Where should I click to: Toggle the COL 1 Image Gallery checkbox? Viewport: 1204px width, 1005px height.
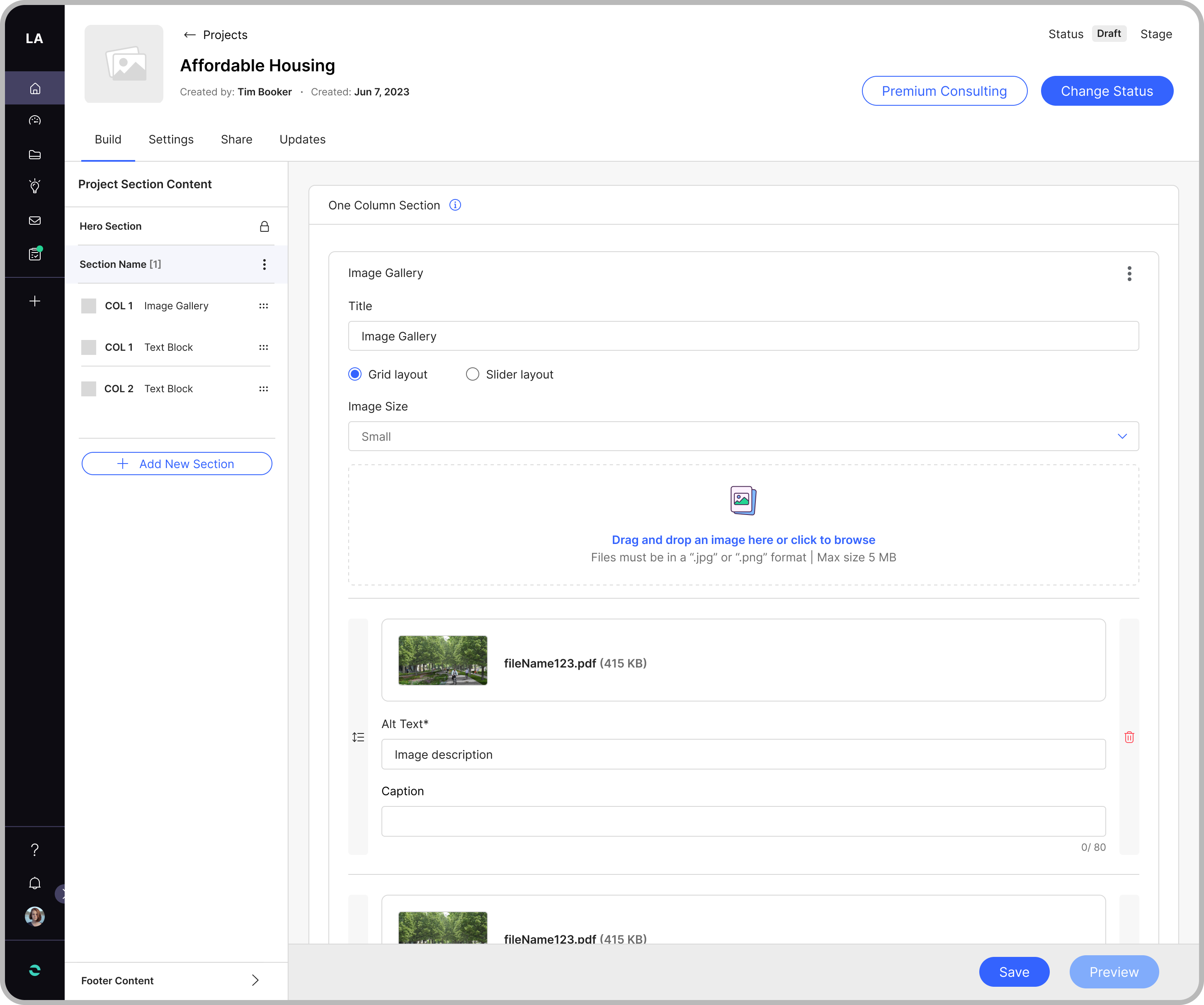[x=89, y=306]
